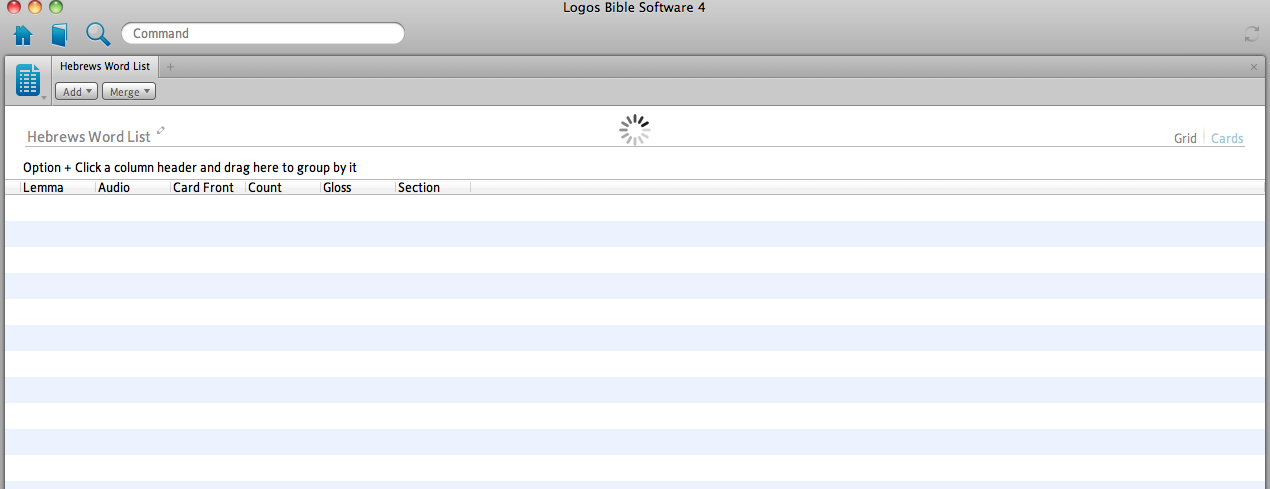Sort by the Audio column header
The image size is (1270, 489).
133,187
